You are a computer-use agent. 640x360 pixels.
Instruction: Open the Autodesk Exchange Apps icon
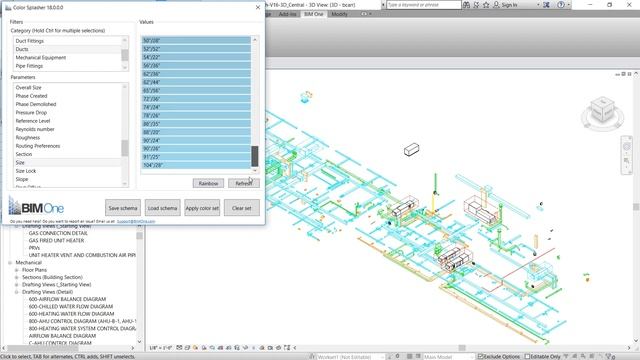[547, 5]
